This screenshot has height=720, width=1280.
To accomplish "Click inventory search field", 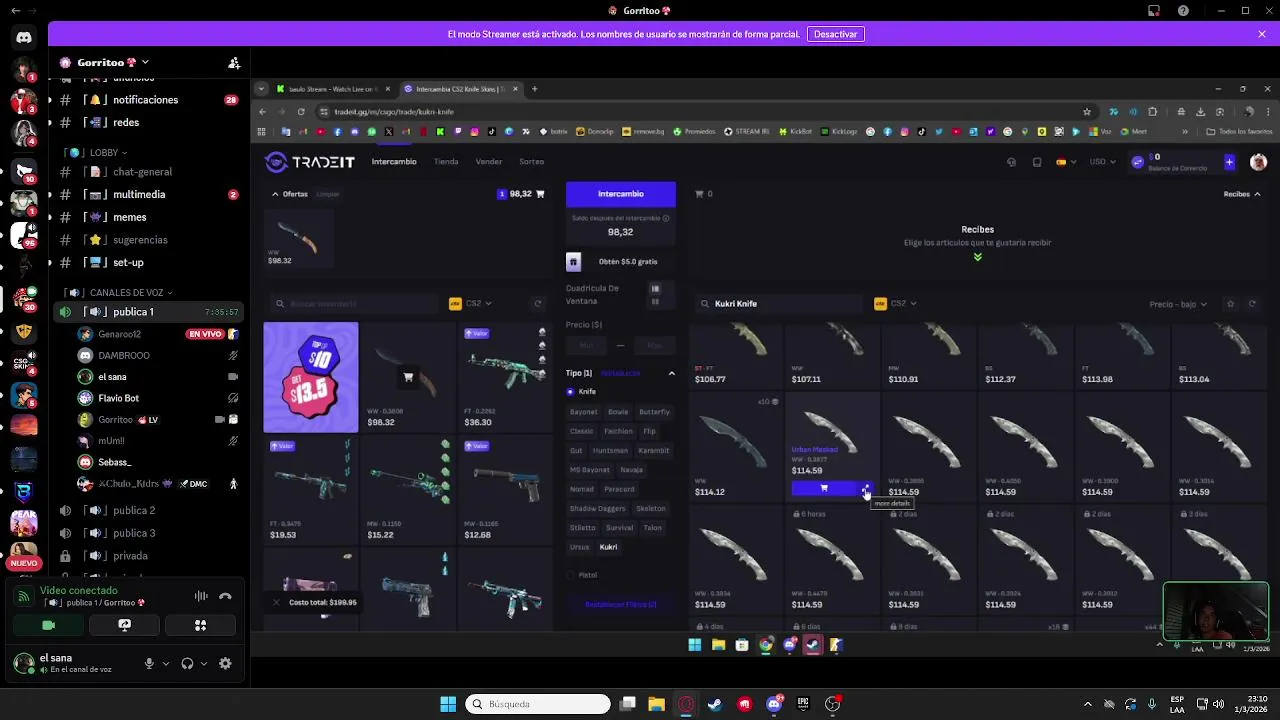I will [x=355, y=303].
